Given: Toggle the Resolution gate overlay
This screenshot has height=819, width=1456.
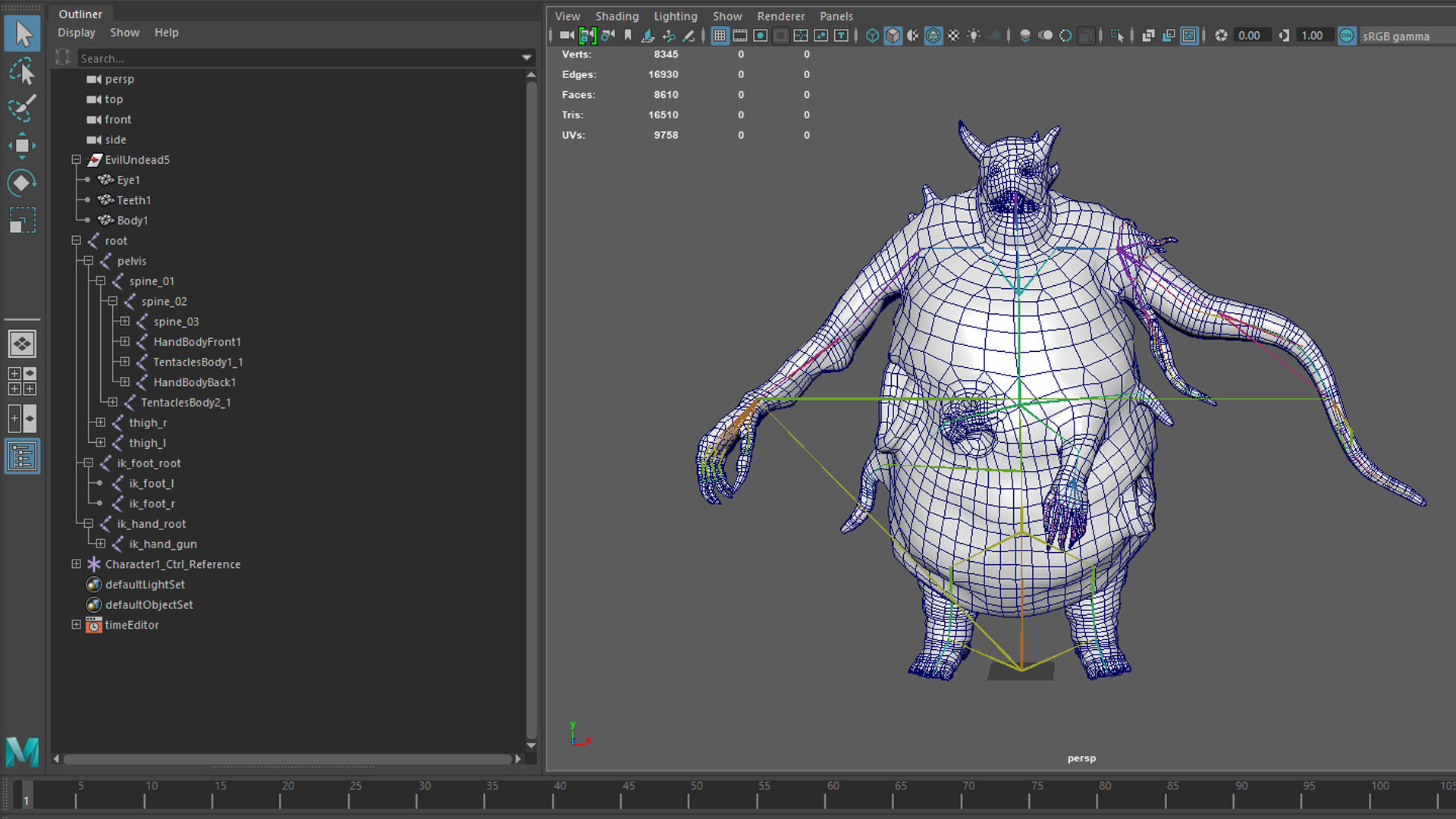Looking at the screenshot, I should click(x=760, y=36).
